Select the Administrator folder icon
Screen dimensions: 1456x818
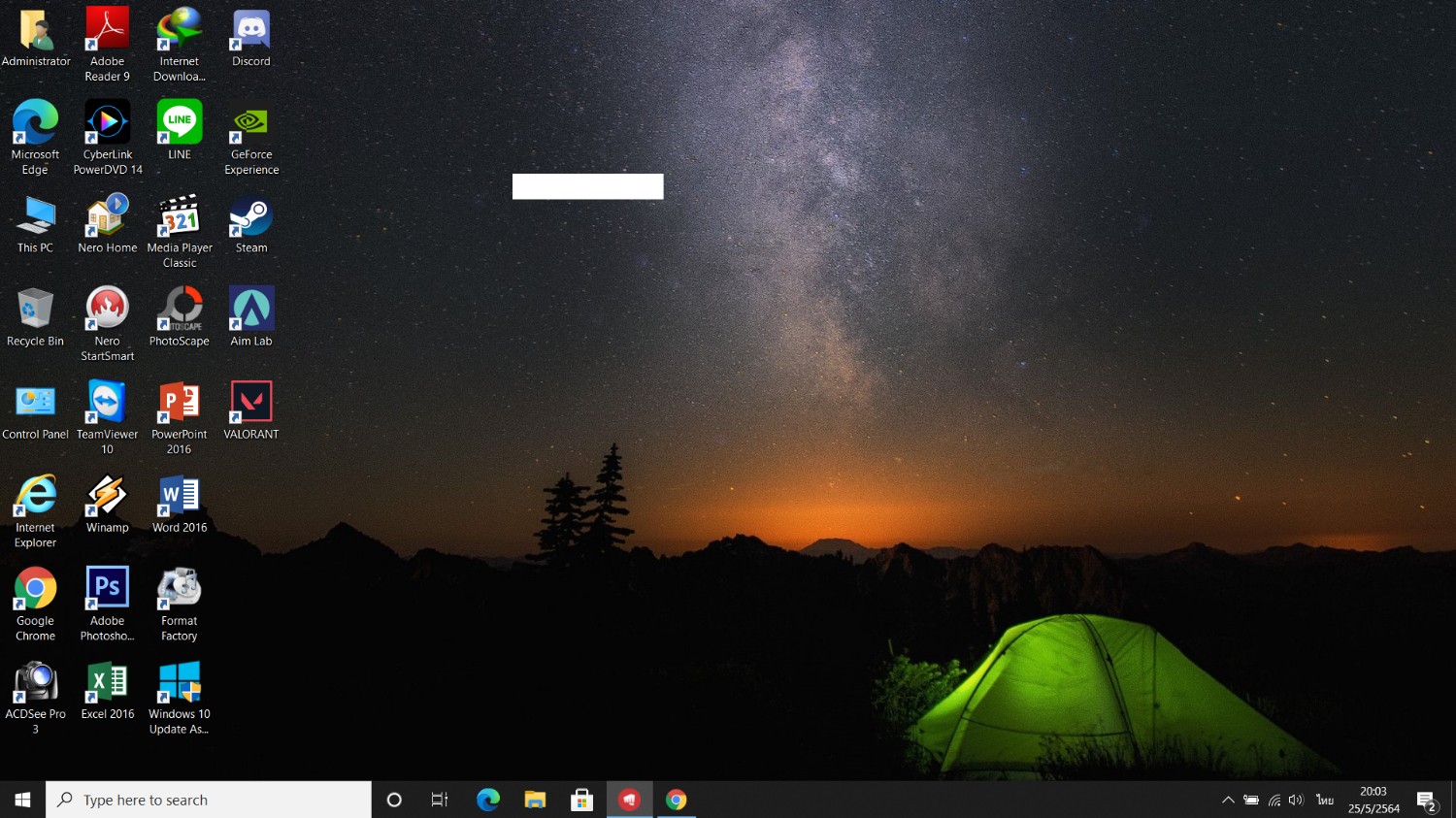click(36, 39)
